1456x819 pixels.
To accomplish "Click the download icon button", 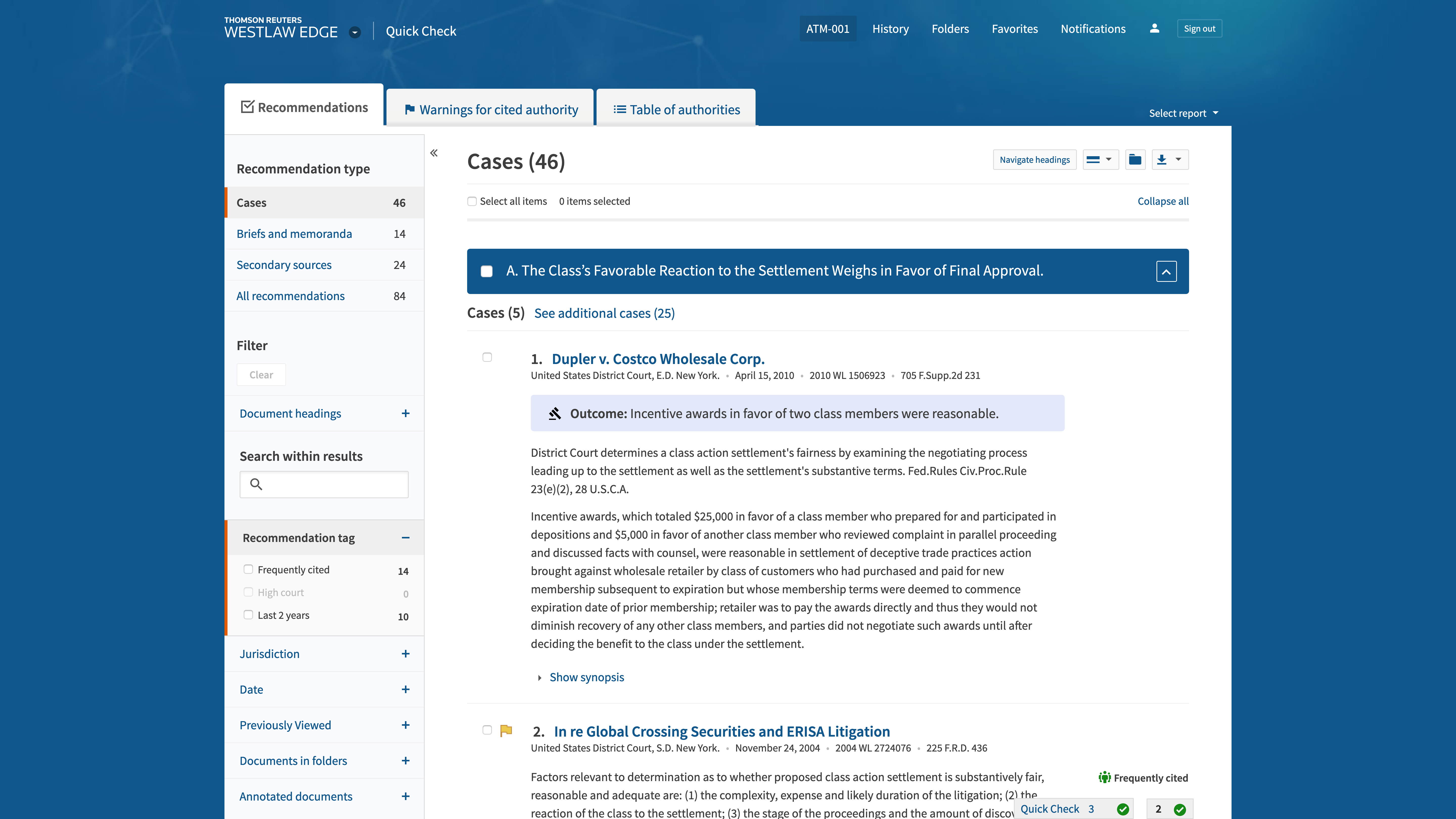I will (1162, 160).
